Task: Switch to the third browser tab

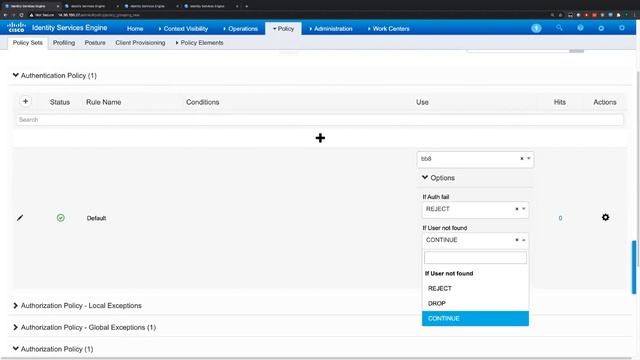Action: click(x=150, y=6)
